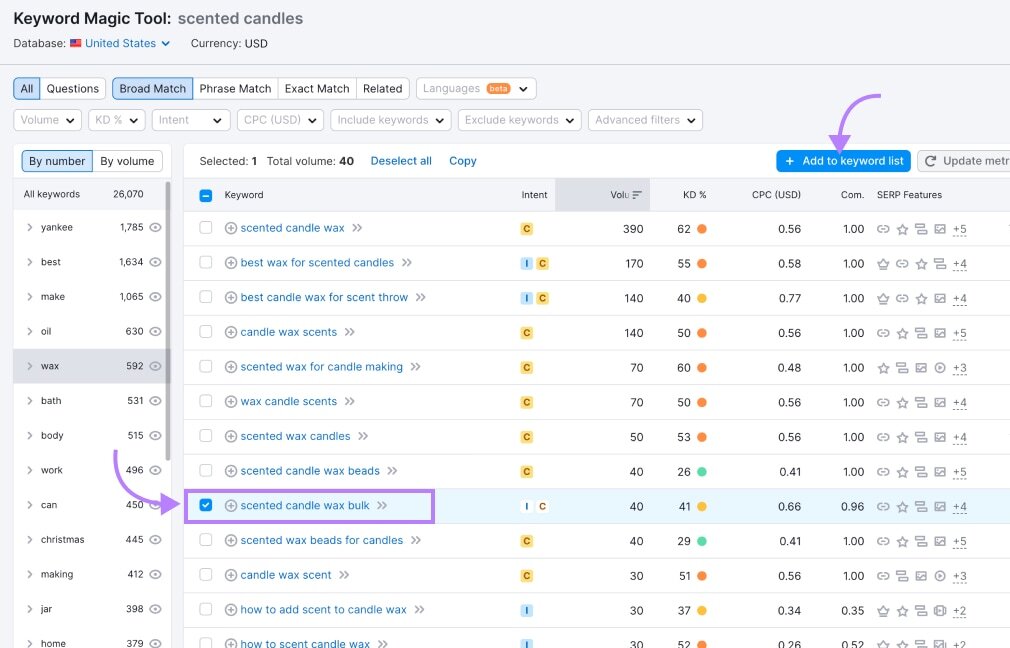Click the Volume column sort control
Screen dimensions: 1010x648
point(635,194)
